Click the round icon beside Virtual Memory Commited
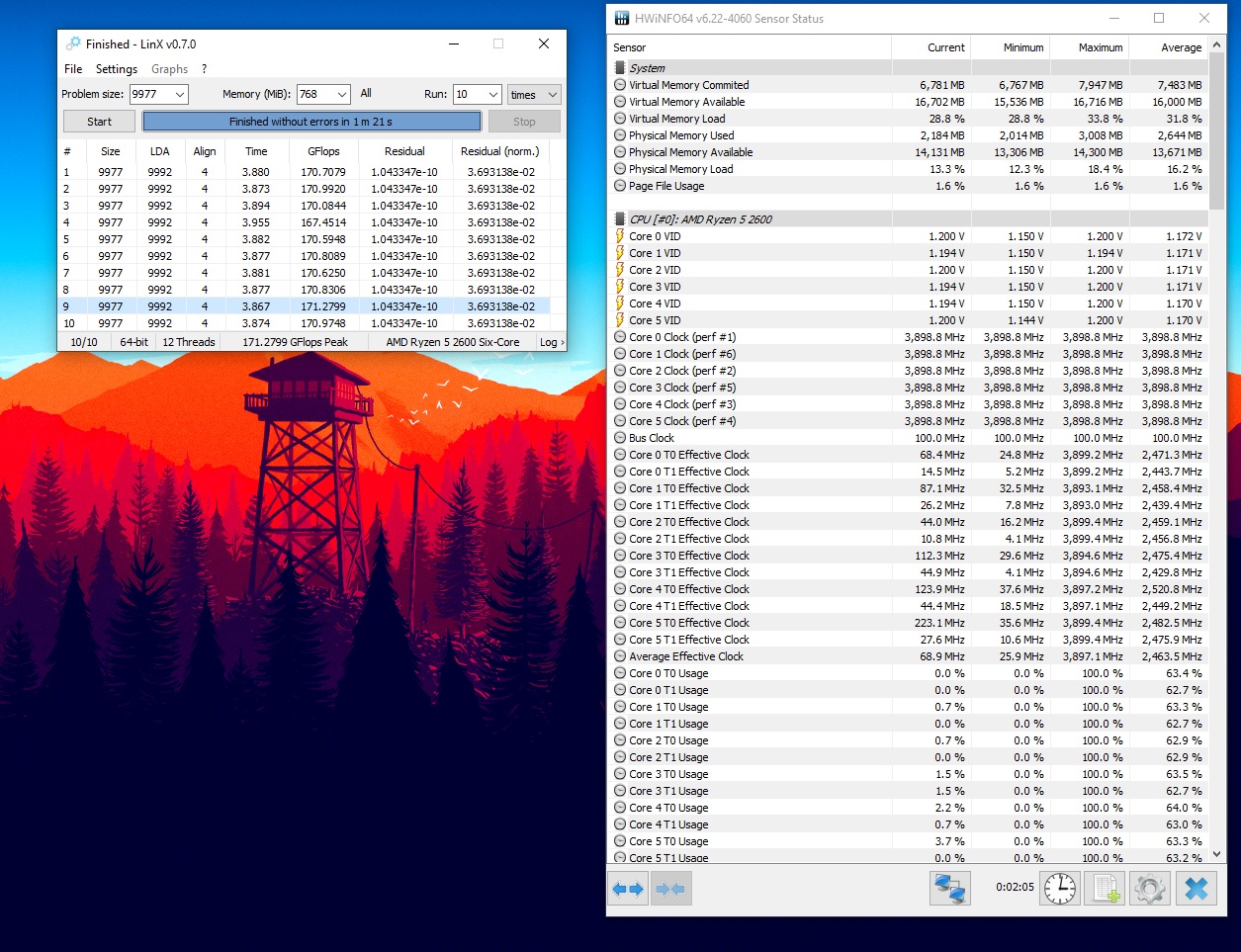Screen dimensions: 1241x952 620,85
